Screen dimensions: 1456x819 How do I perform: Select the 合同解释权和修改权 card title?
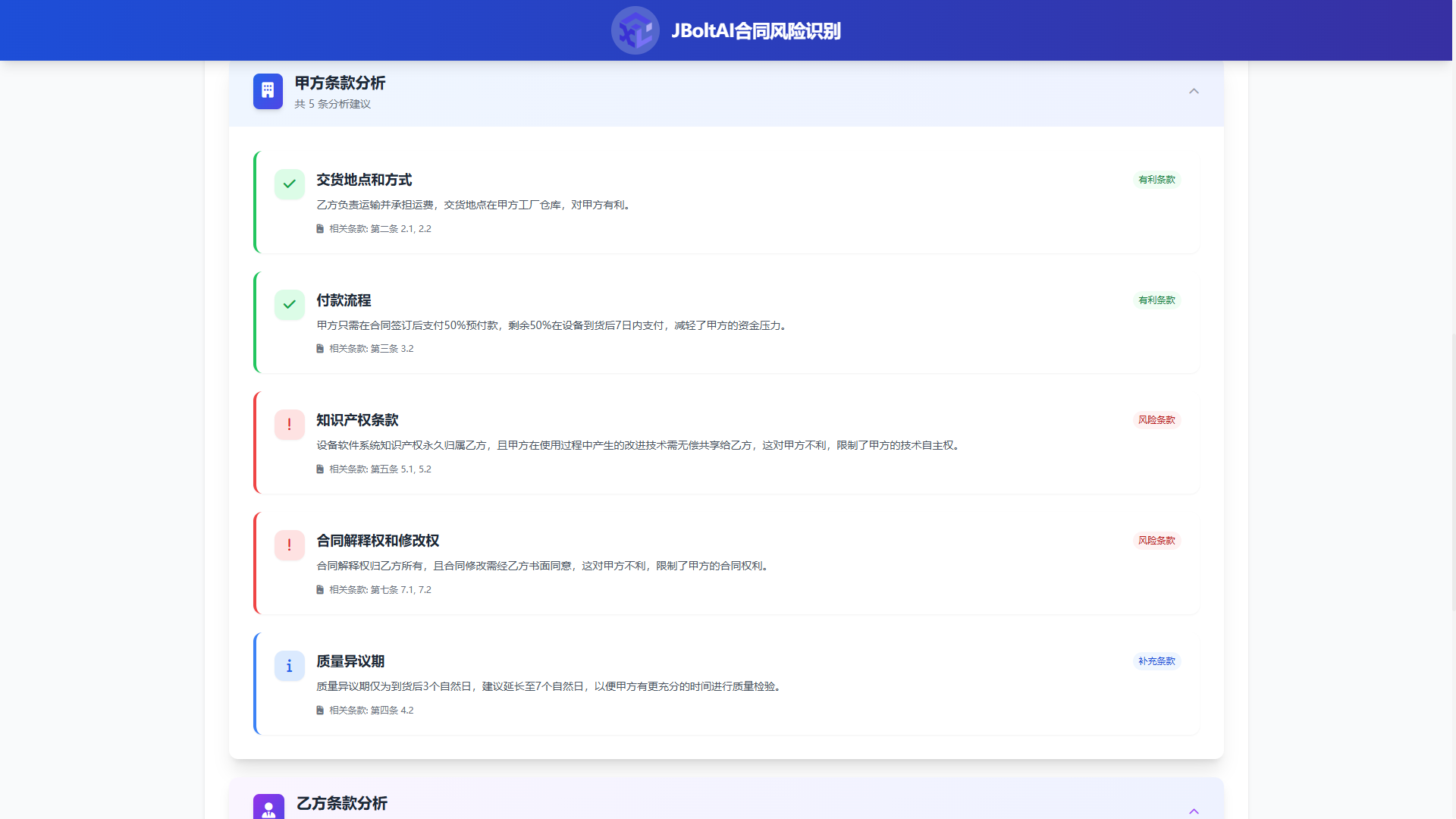(x=378, y=541)
